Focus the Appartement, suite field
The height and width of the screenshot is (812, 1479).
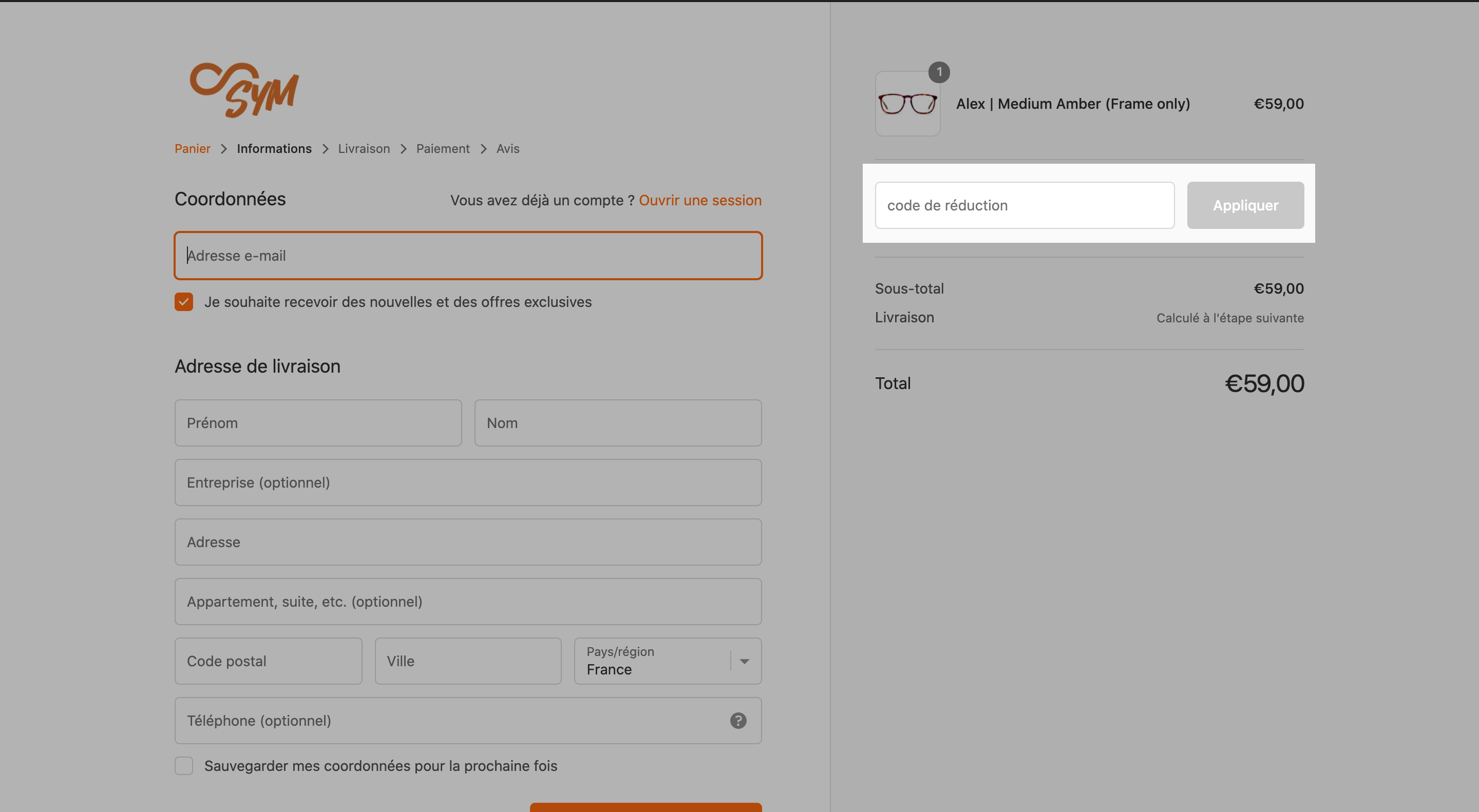pyautogui.click(x=468, y=602)
